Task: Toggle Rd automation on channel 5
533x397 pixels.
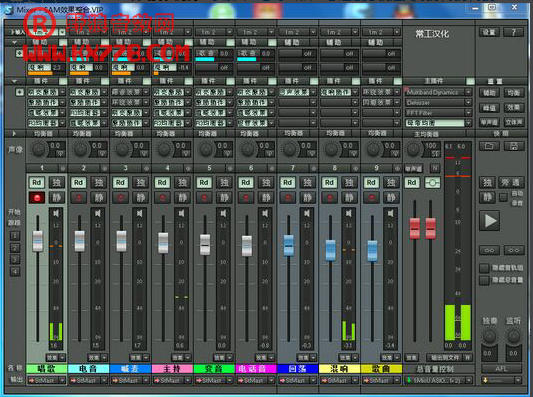Action: pyautogui.click(x=204, y=183)
